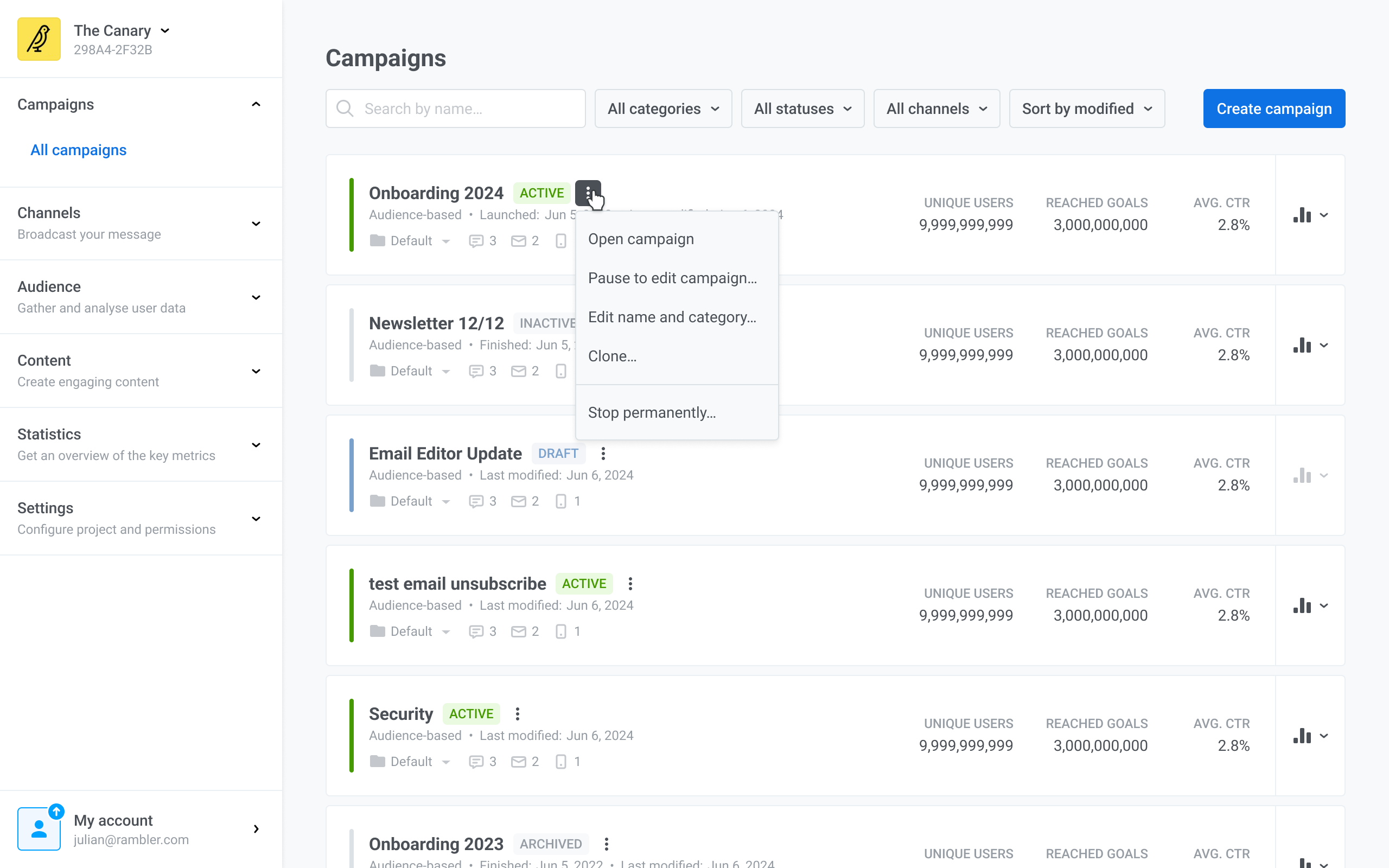
Task: Change Default category of Newsletter 12/12
Action: pyautogui.click(x=410, y=371)
